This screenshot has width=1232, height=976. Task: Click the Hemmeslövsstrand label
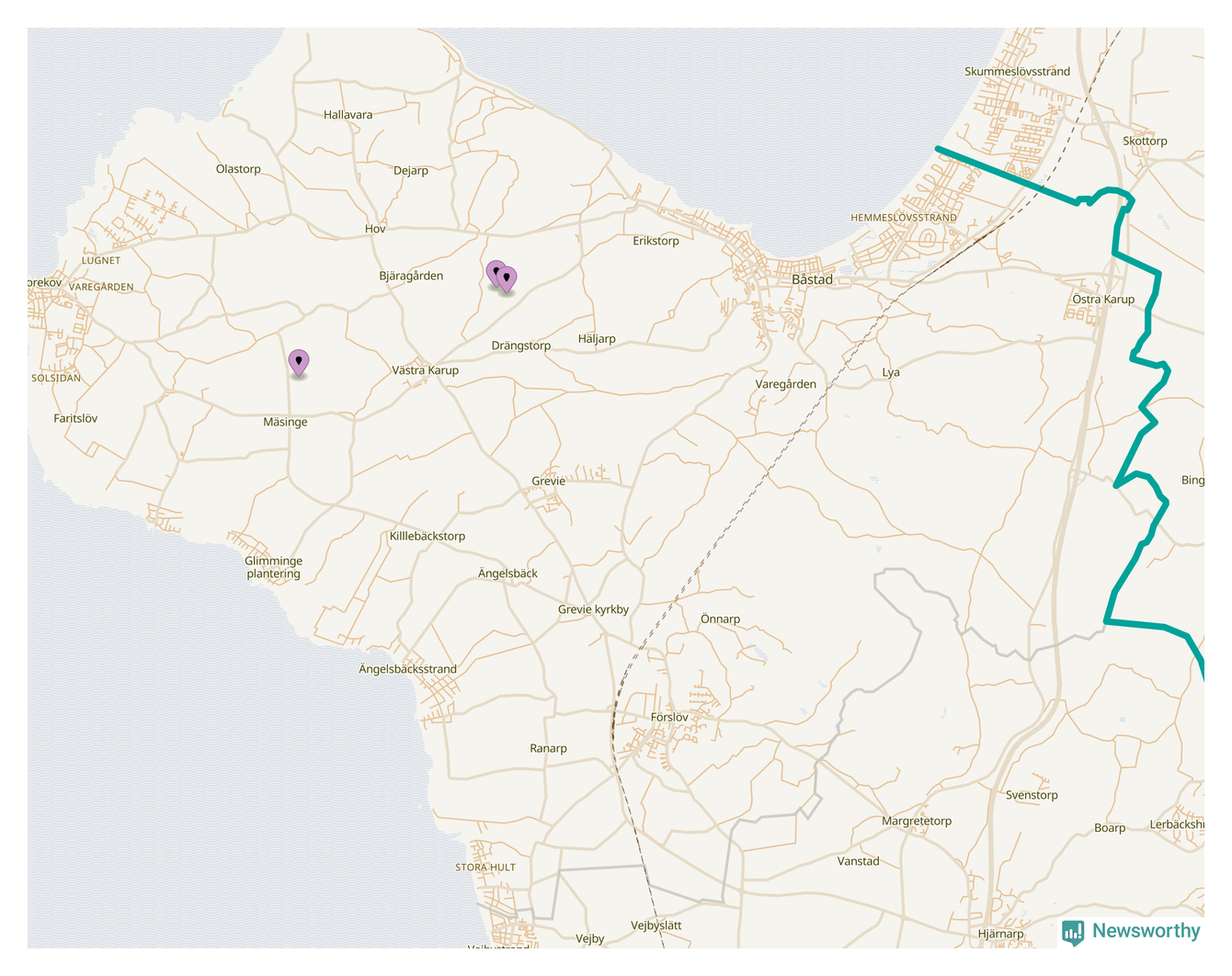coord(903,218)
